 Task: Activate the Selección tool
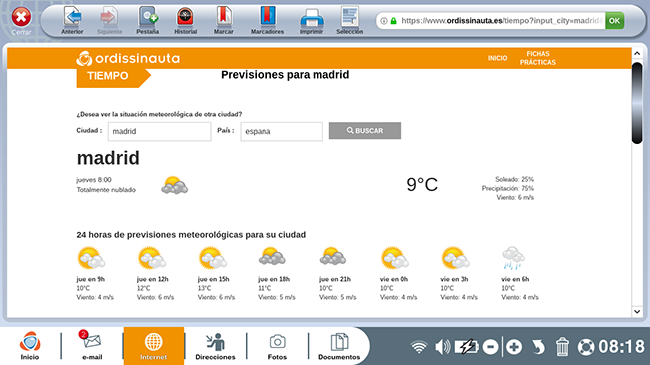click(349, 20)
